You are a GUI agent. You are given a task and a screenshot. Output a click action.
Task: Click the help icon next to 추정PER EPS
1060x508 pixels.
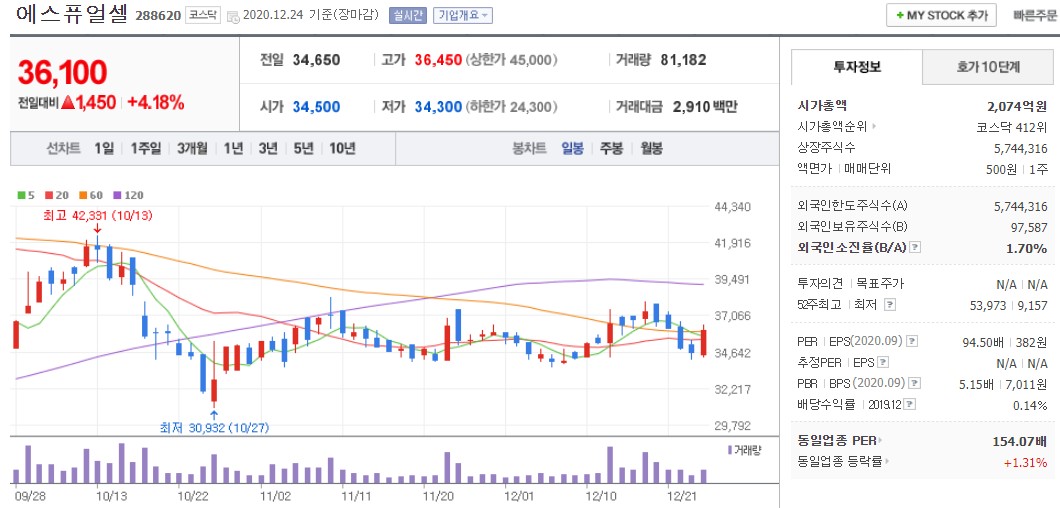[883, 362]
